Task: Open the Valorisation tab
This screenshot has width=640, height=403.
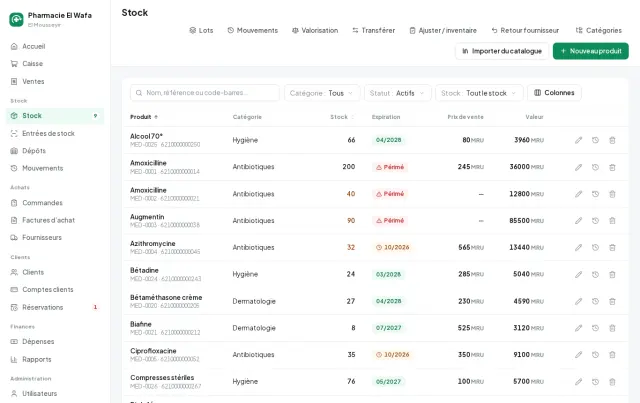Action: (315, 30)
